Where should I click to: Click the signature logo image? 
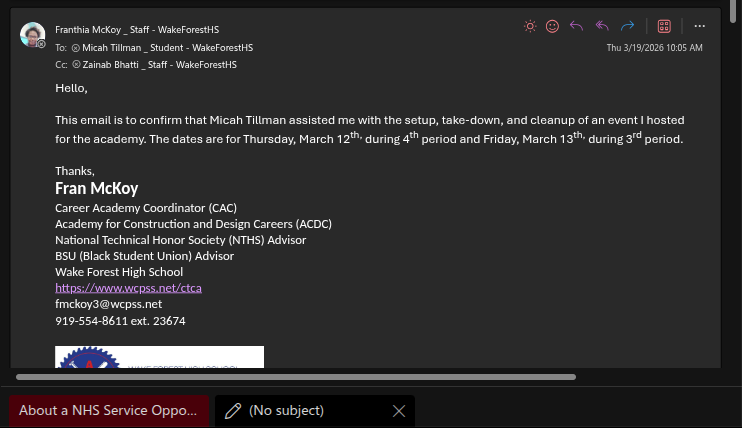tap(159, 357)
